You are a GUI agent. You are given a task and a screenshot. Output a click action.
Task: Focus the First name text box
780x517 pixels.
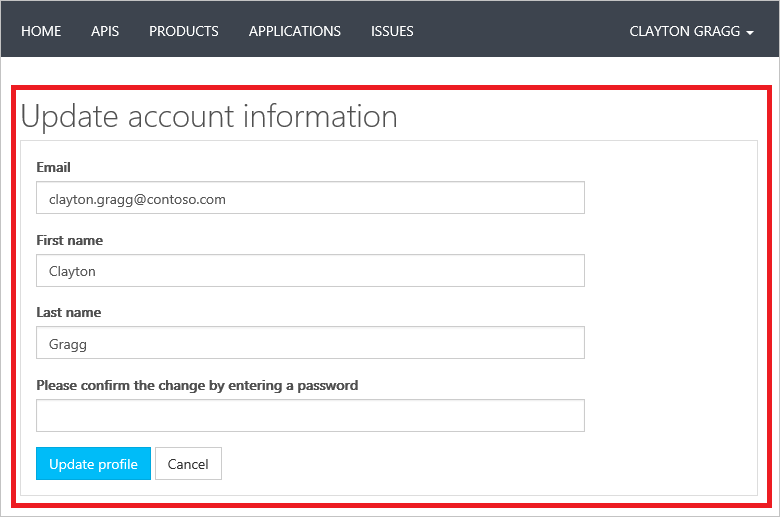(310, 271)
